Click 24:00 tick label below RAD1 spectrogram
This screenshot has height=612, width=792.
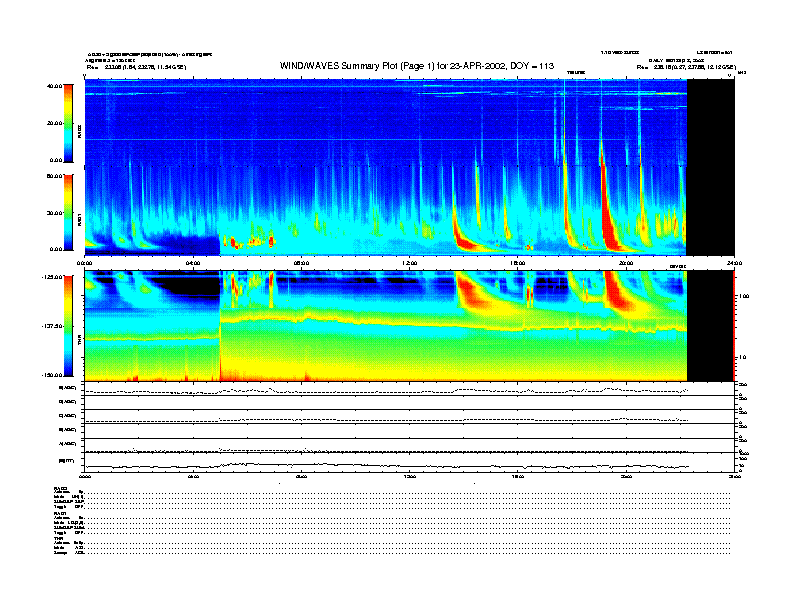pyautogui.click(x=734, y=263)
